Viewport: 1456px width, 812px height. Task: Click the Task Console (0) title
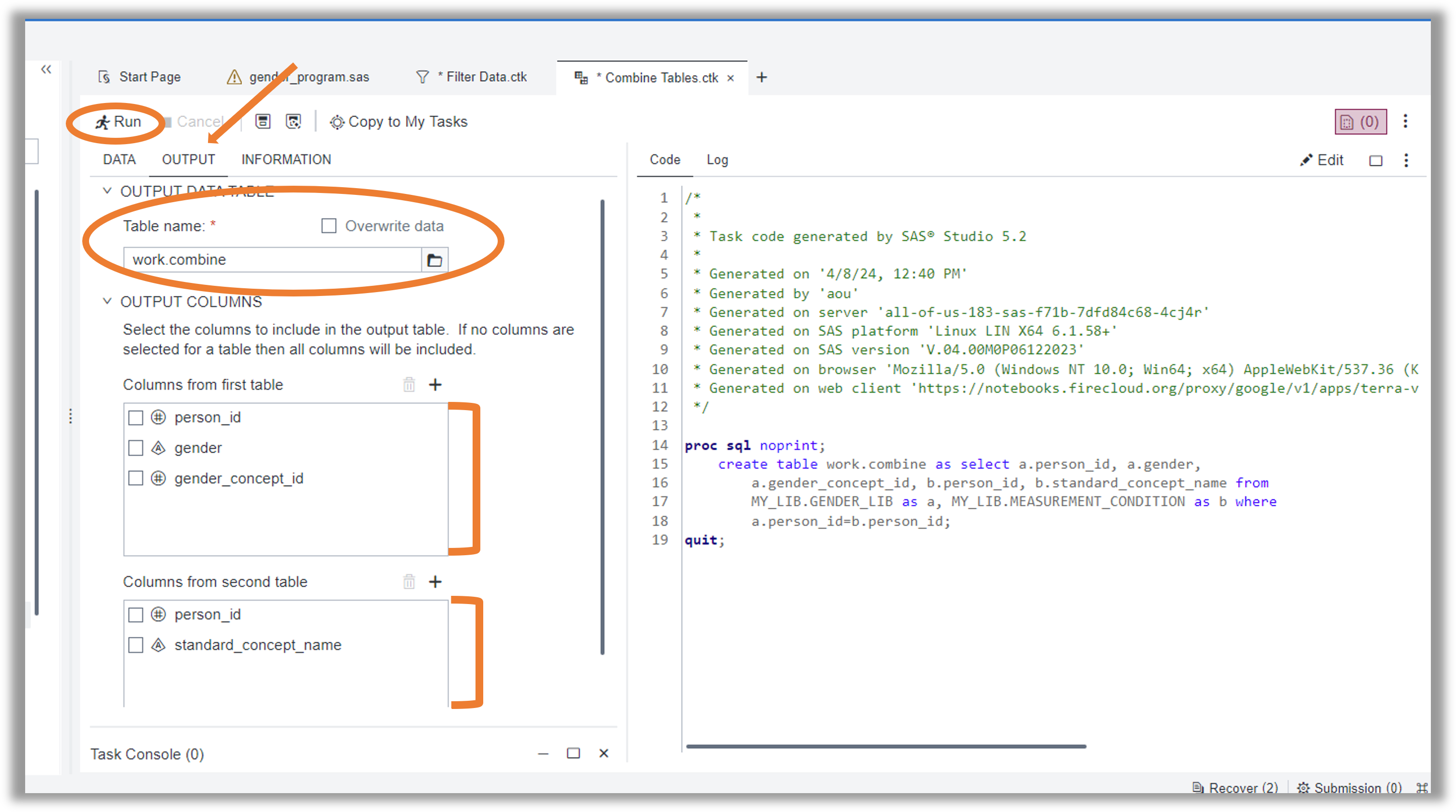coord(147,754)
